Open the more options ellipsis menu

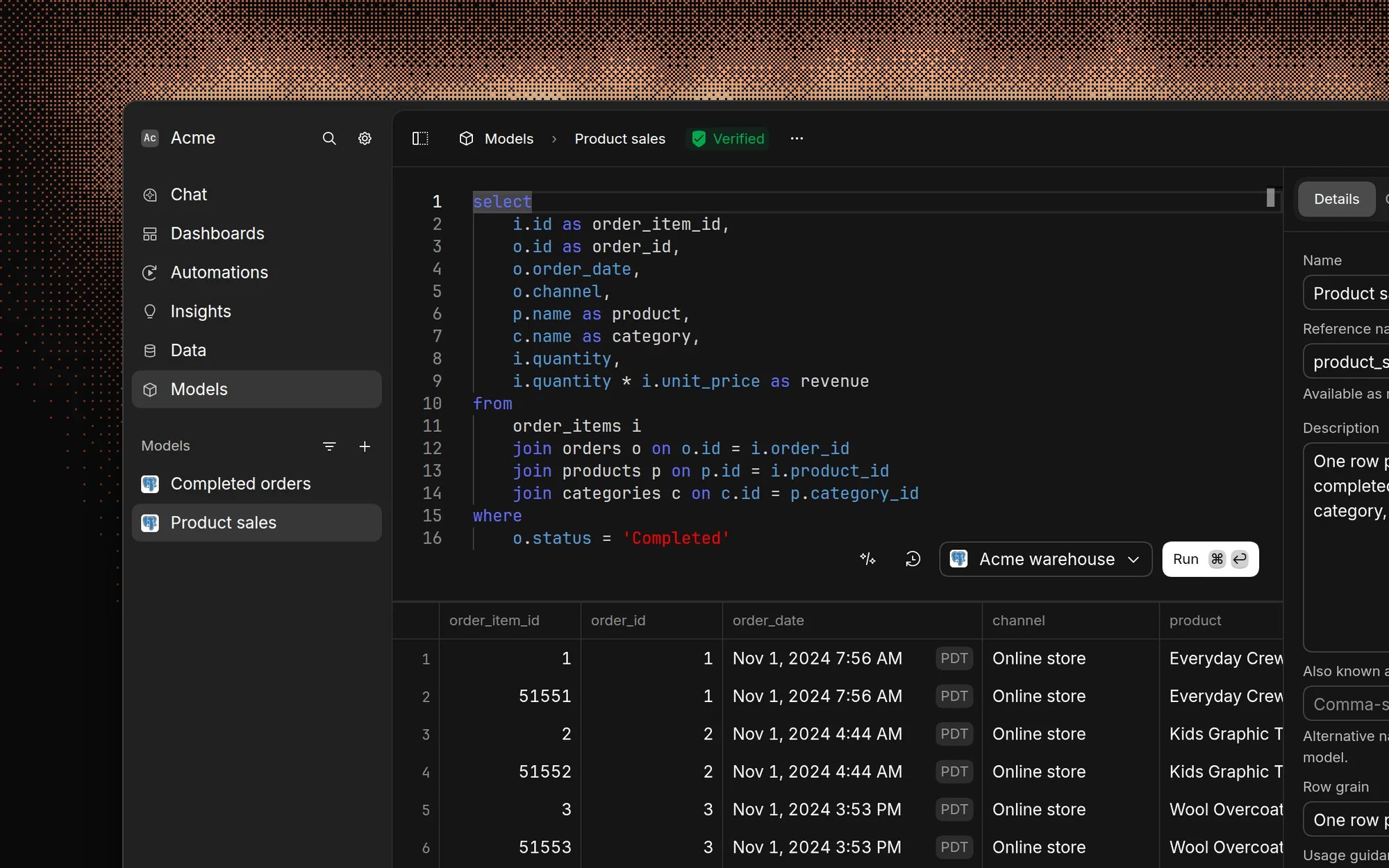coord(797,139)
